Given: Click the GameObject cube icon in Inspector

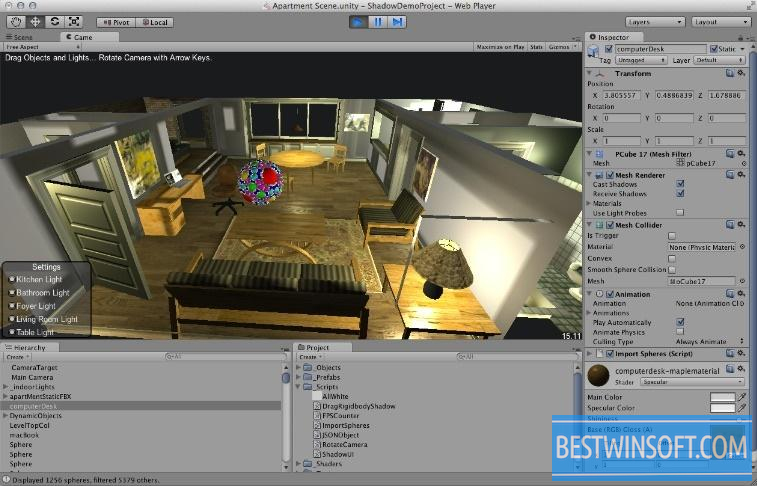Looking at the screenshot, I should 593,51.
